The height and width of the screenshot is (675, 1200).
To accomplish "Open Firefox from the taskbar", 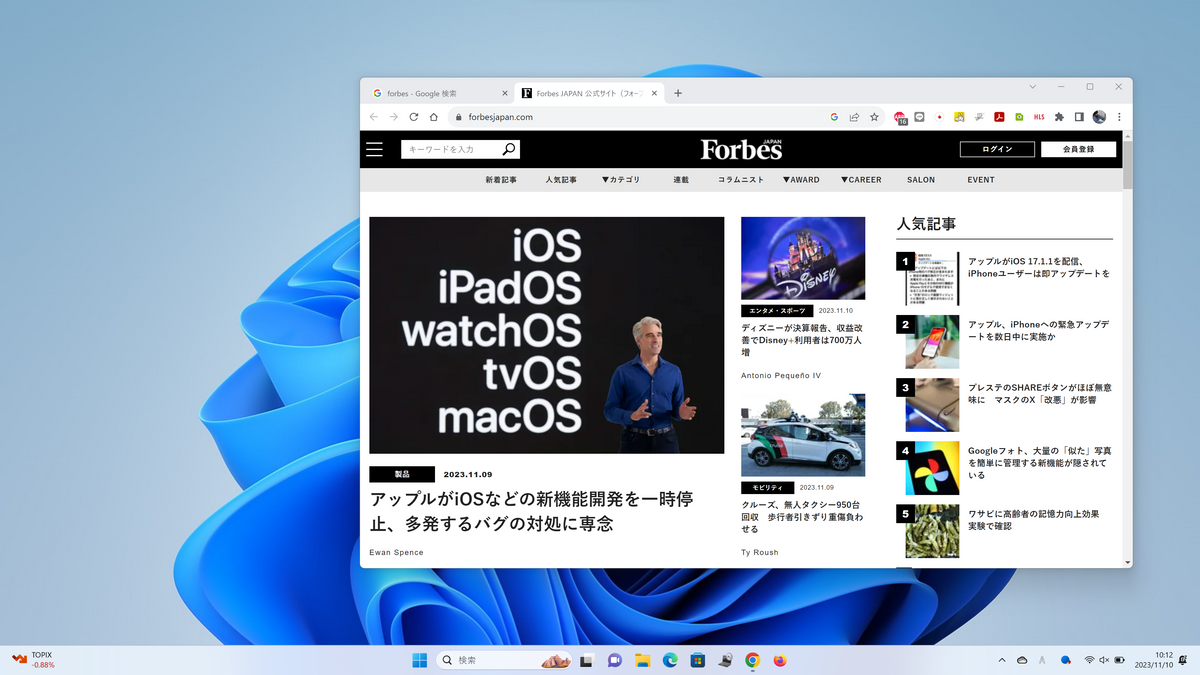I will [x=780, y=660].
